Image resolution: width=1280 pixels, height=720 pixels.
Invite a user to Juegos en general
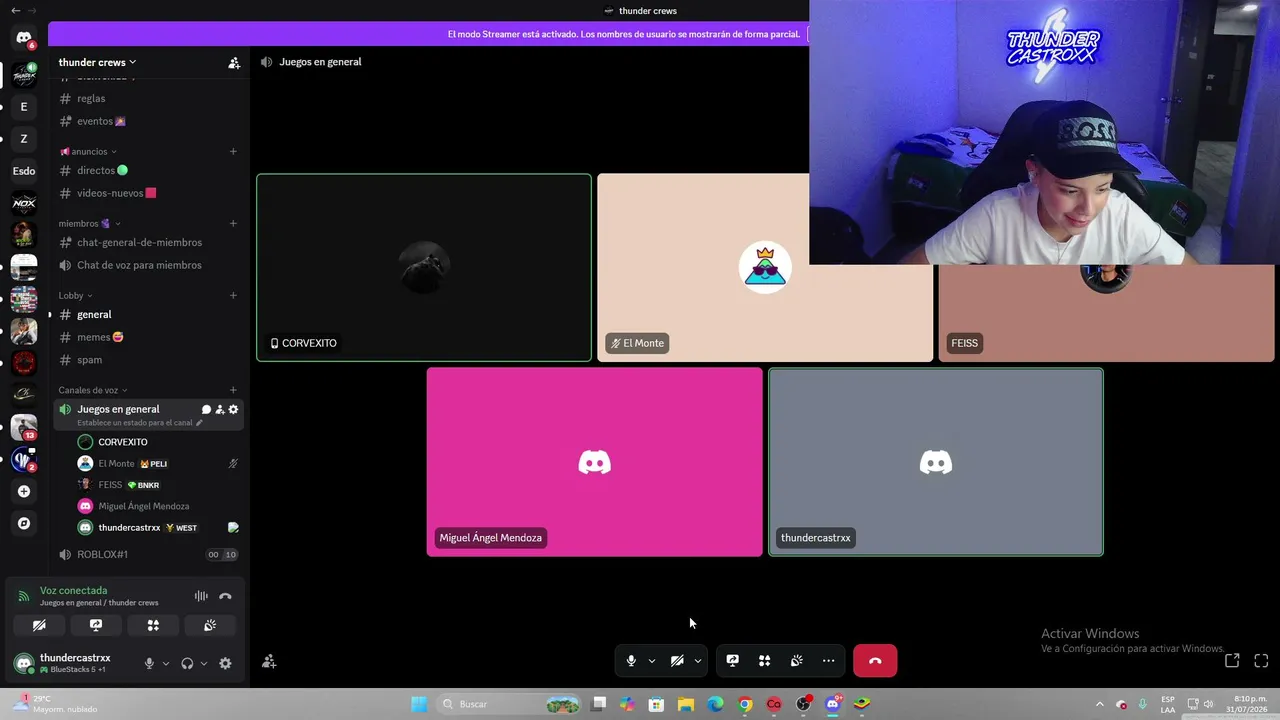220,409
